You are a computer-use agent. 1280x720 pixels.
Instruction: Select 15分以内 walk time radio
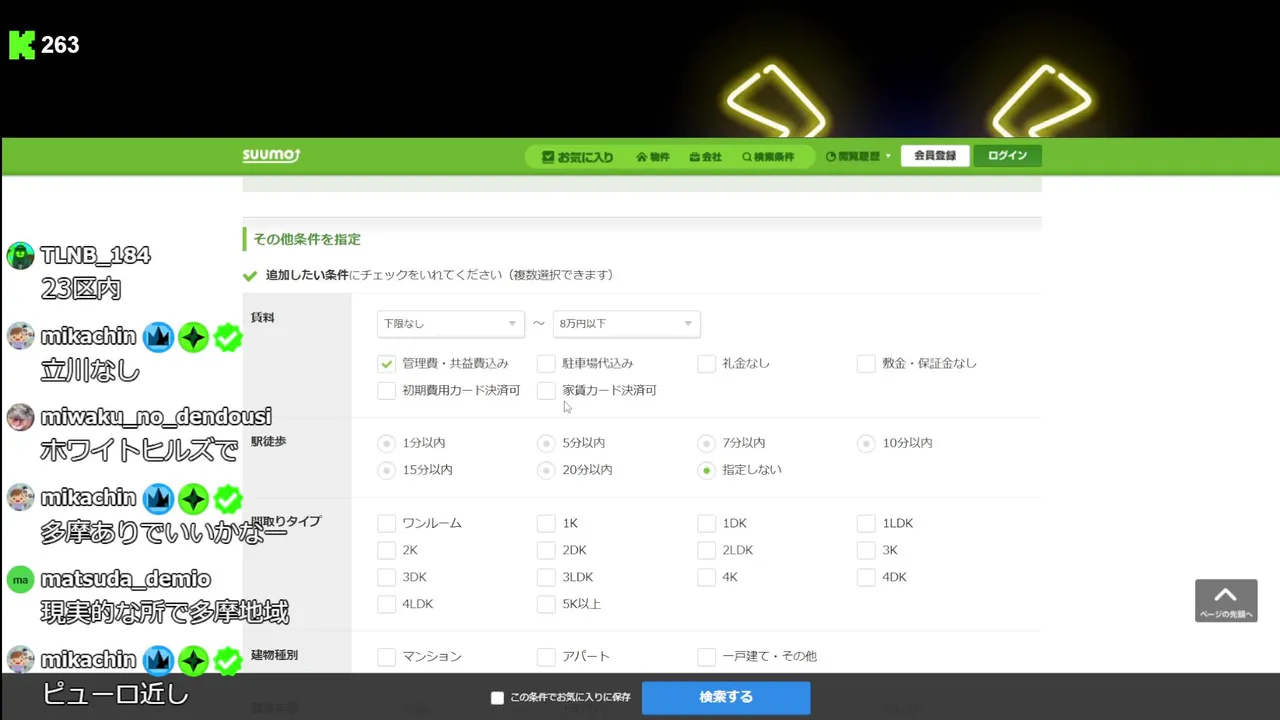pyautogui.click(x=387, y=470)
